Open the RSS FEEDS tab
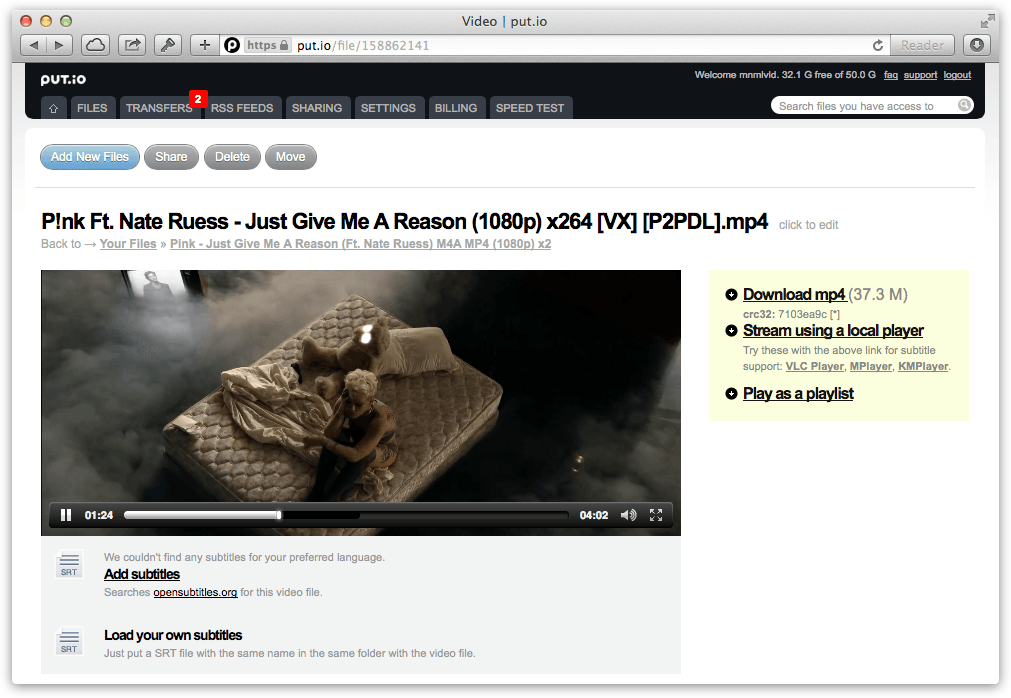 pyautogui.click(x=242, y=108)
